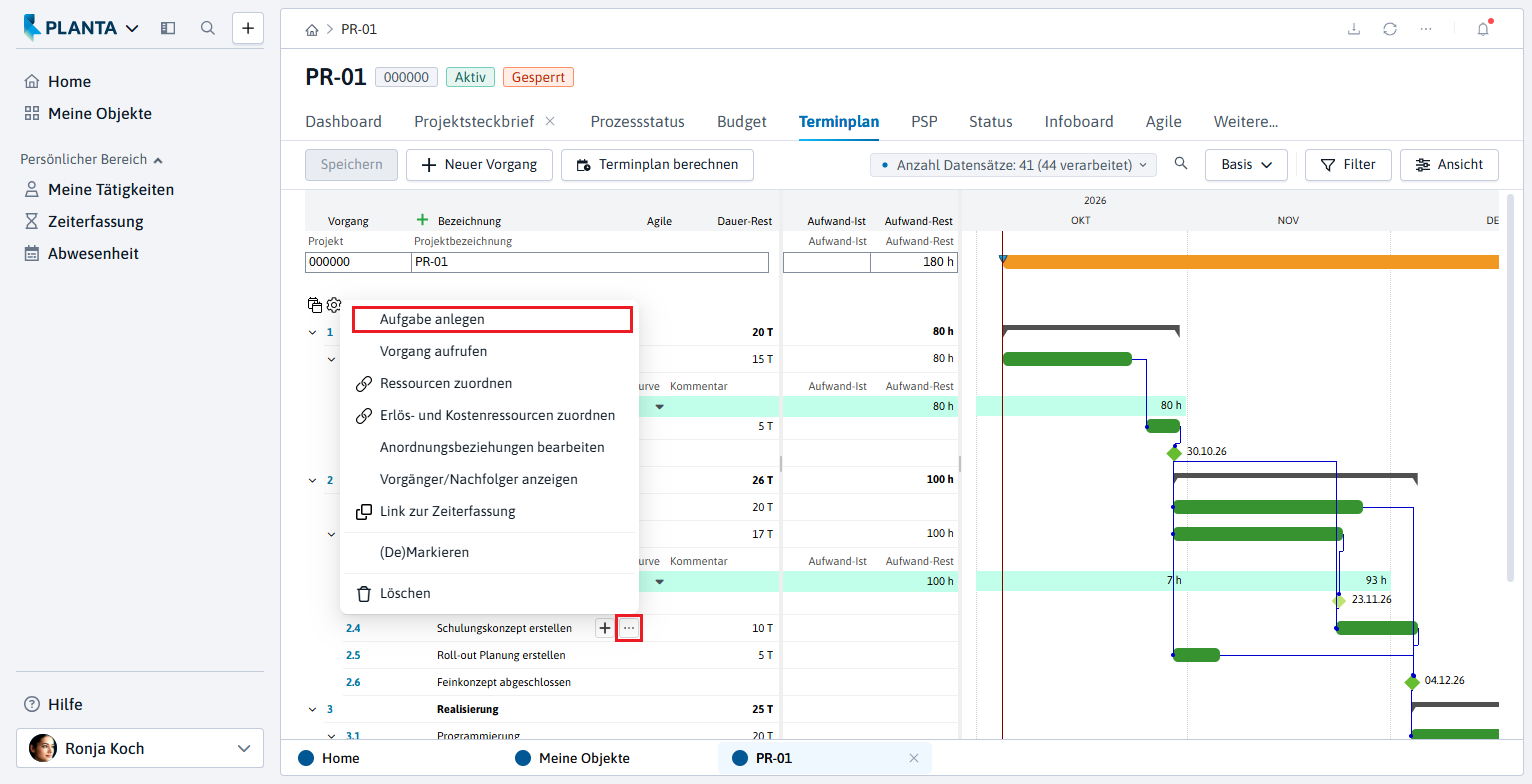The height and width of the screenshot is (784, 1532).
Task: Click the Weitere... tab
Action: 1246,122
